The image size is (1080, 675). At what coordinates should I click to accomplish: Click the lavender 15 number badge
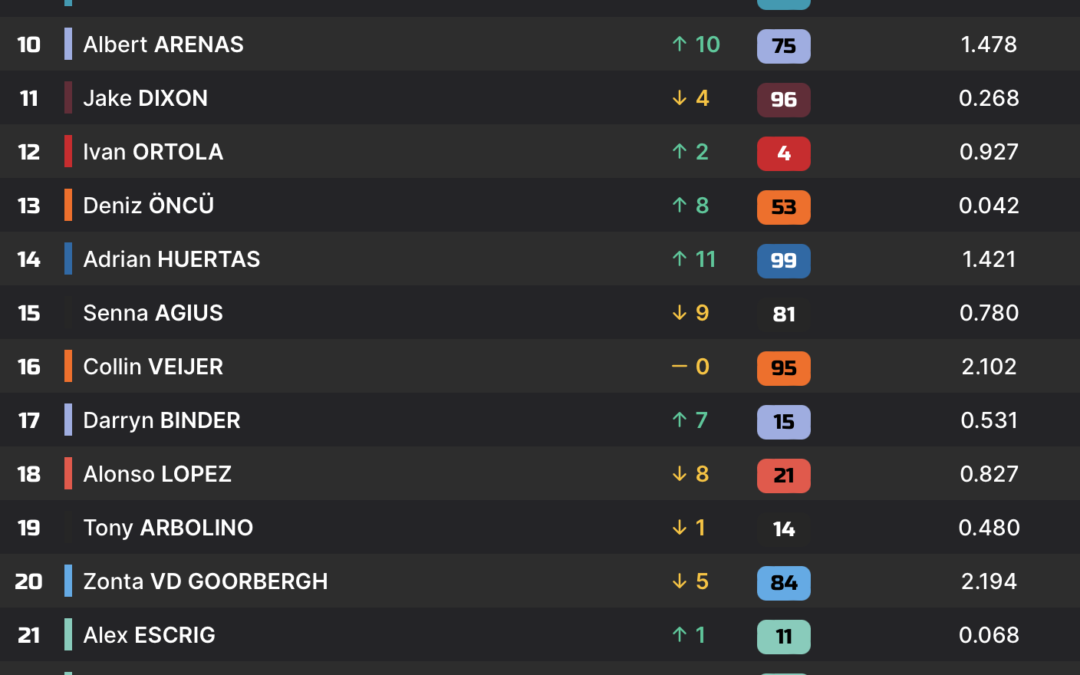pyautogui.click(x=783, y=422)
